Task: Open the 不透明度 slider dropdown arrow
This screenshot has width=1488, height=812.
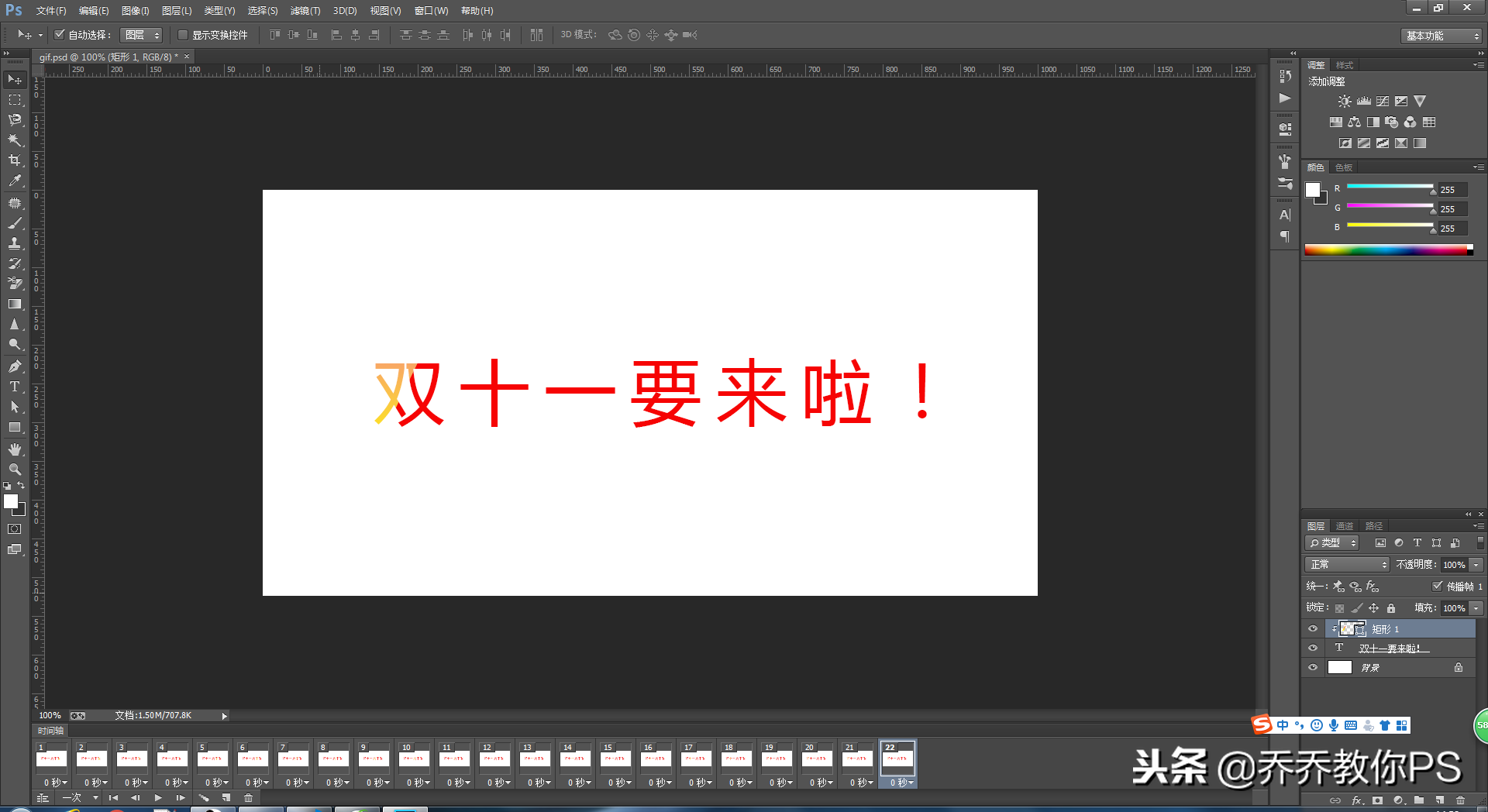Action: [1476, 565]
